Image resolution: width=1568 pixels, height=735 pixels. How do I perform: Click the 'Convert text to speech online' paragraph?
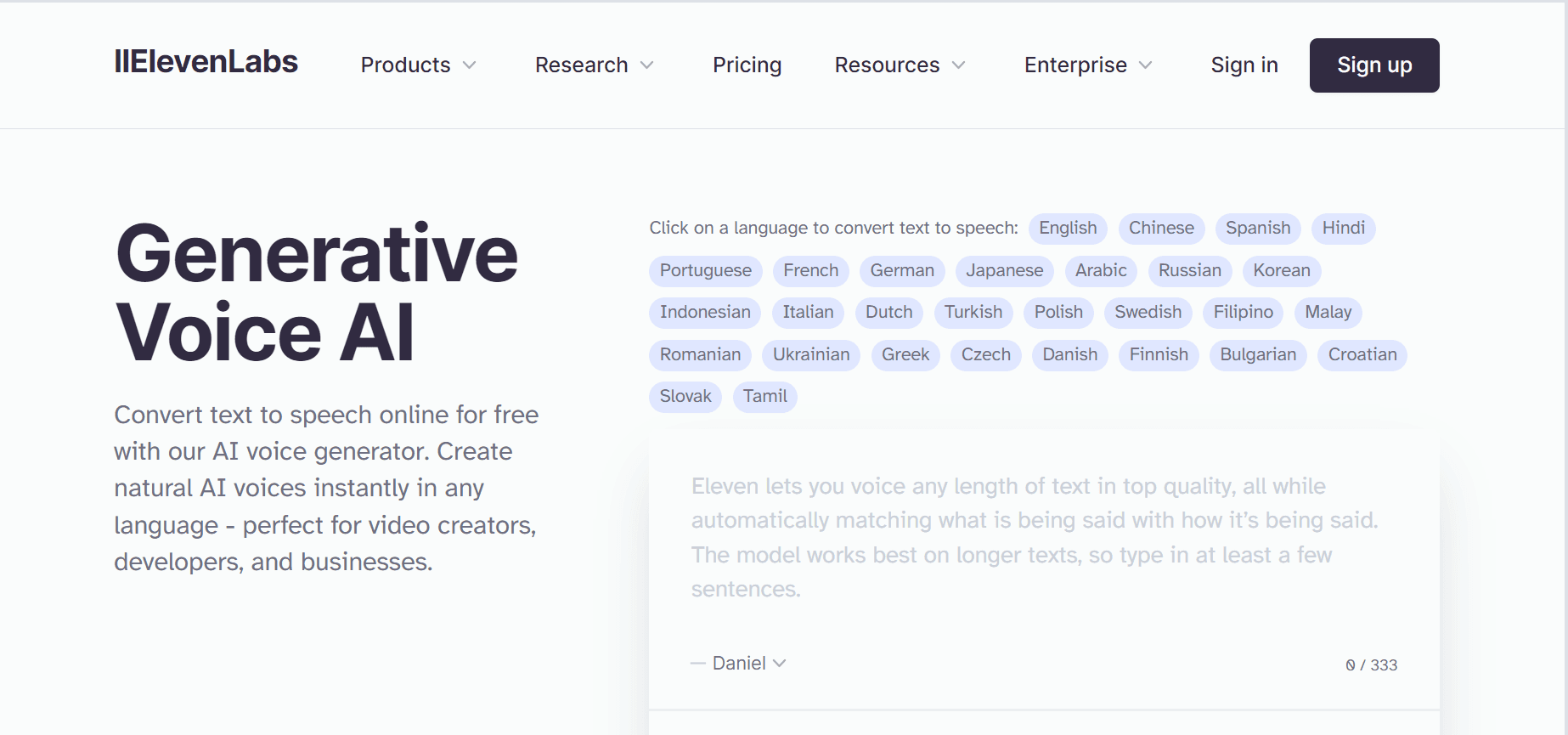326,489
